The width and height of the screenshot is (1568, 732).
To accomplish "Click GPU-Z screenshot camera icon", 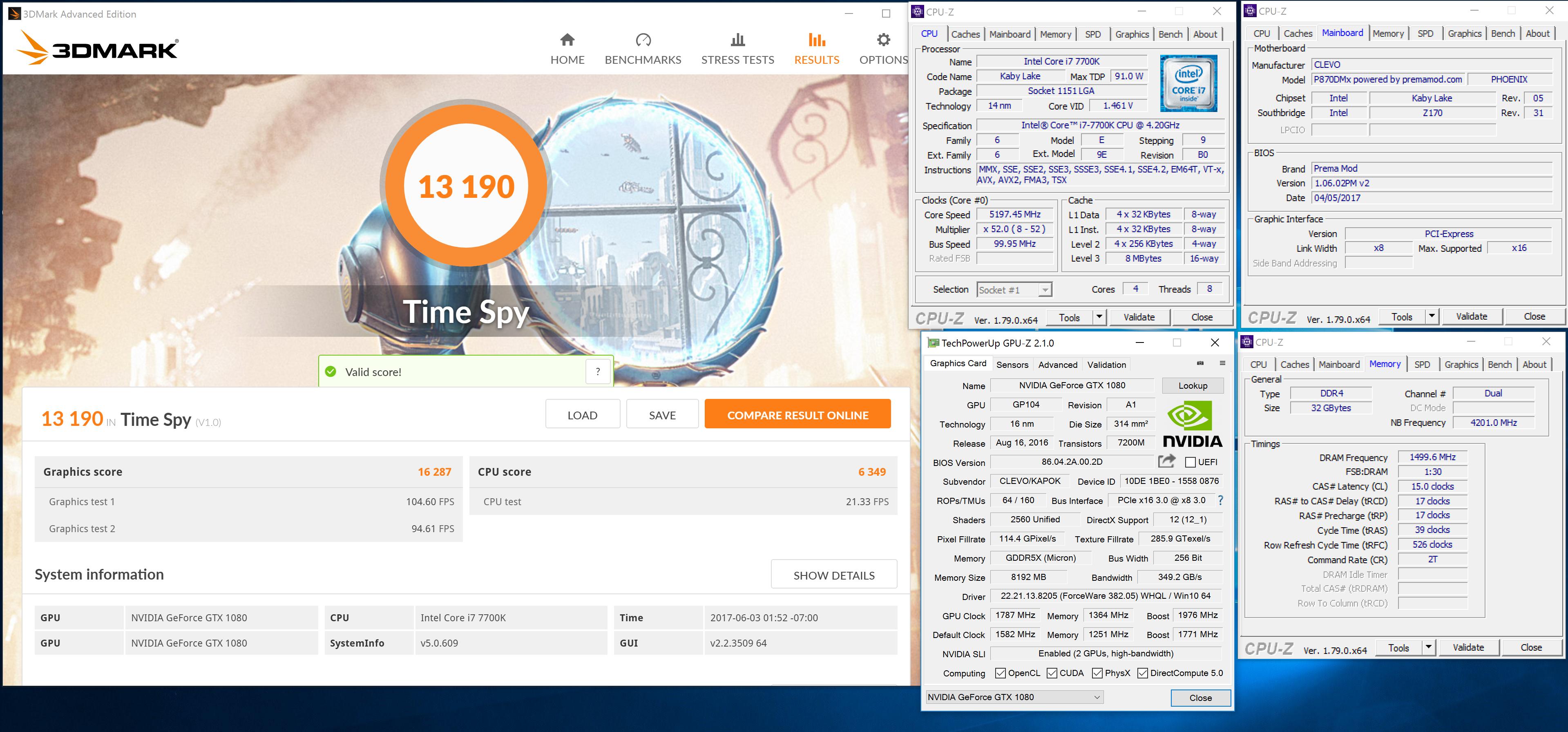I will 1200,364.
